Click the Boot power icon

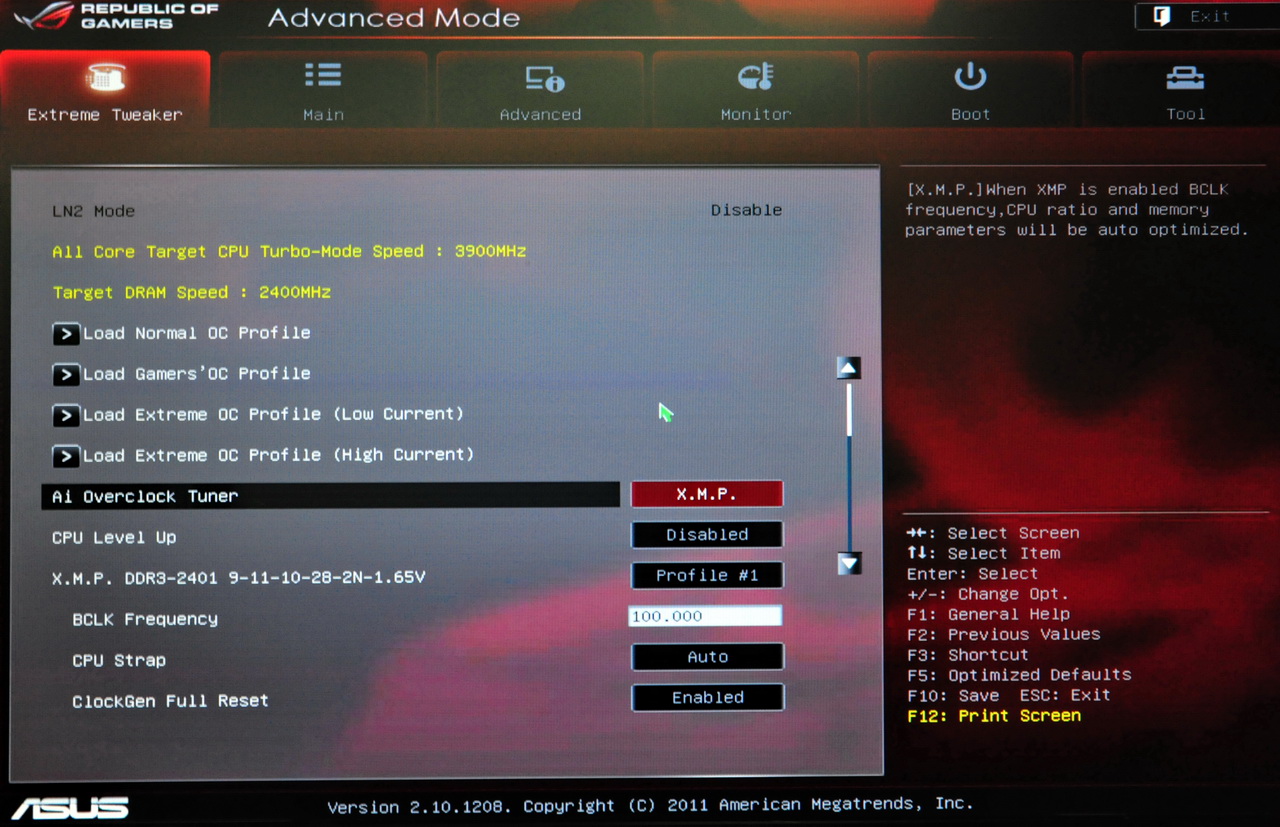[x=970, y=76]
